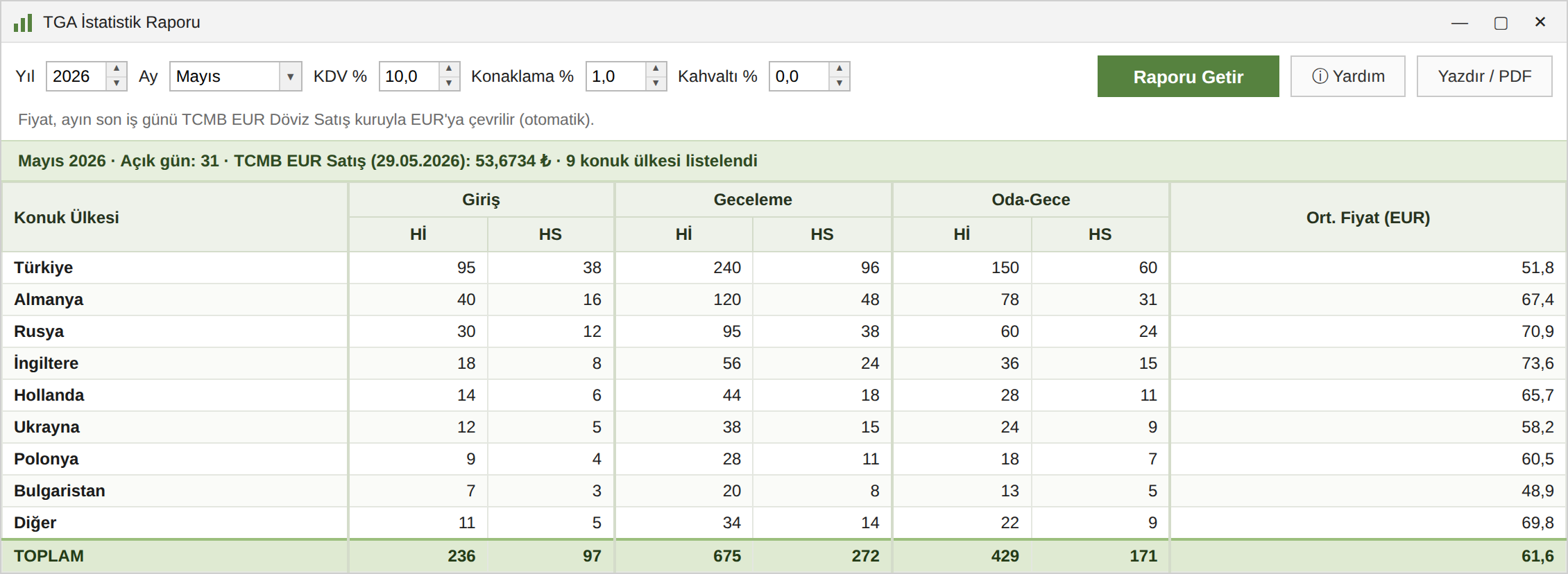Select the Ukrayna row label
The width and height of the screenshot is (1568, 574).
click(46, 427)
